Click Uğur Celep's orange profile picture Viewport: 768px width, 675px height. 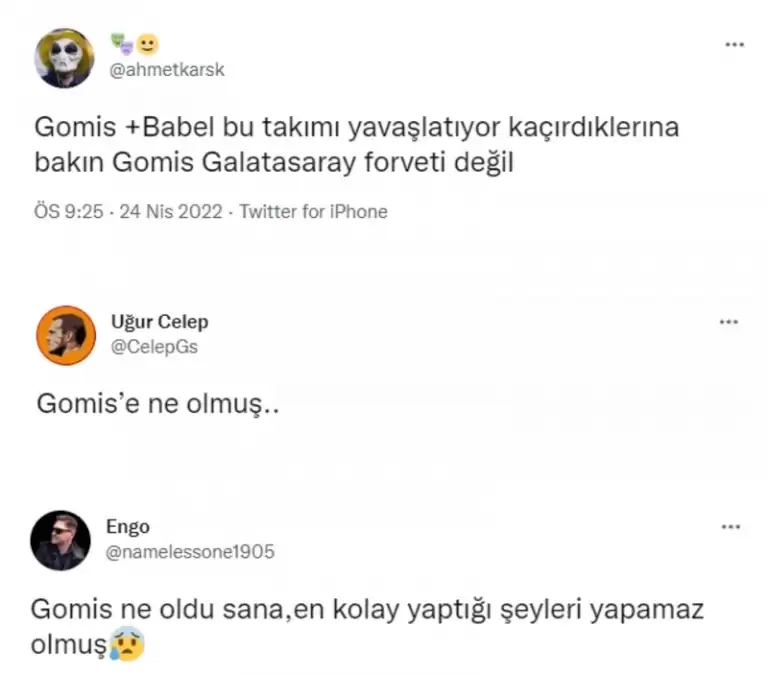pyautogui.click(x=65, y=335)
